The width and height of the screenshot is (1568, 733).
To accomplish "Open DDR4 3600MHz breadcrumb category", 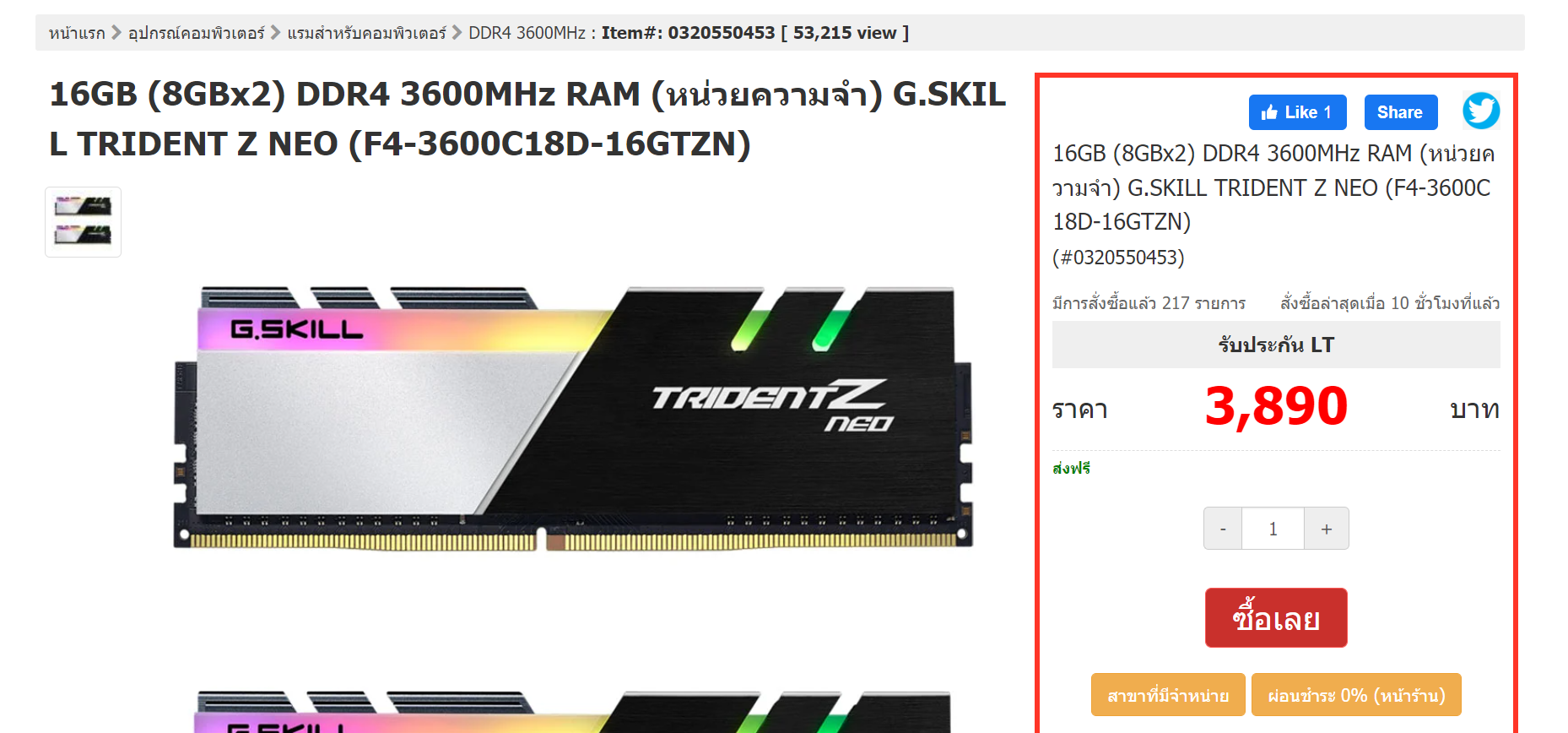I will point(527,33).
